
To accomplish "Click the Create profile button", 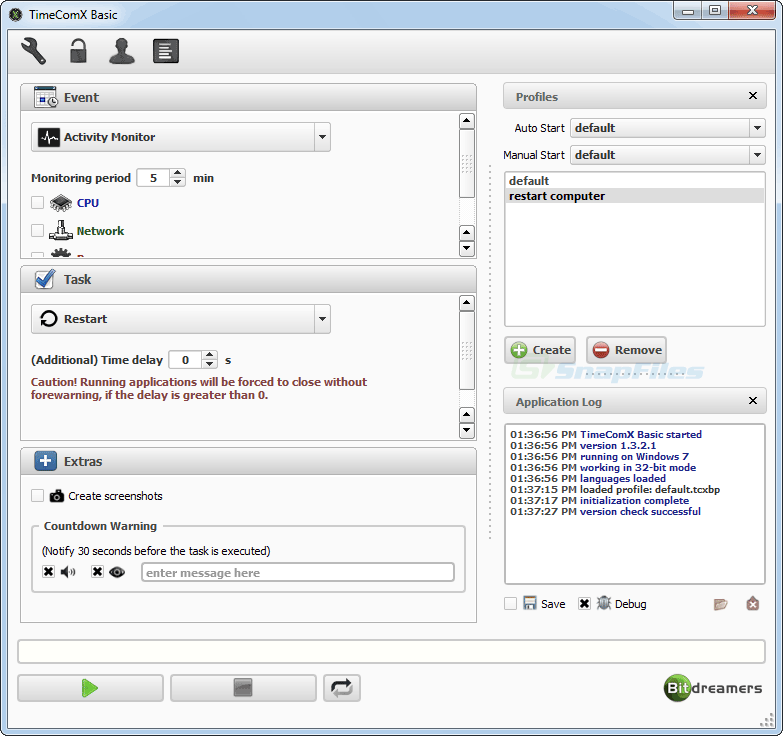I will click(540, 350).
